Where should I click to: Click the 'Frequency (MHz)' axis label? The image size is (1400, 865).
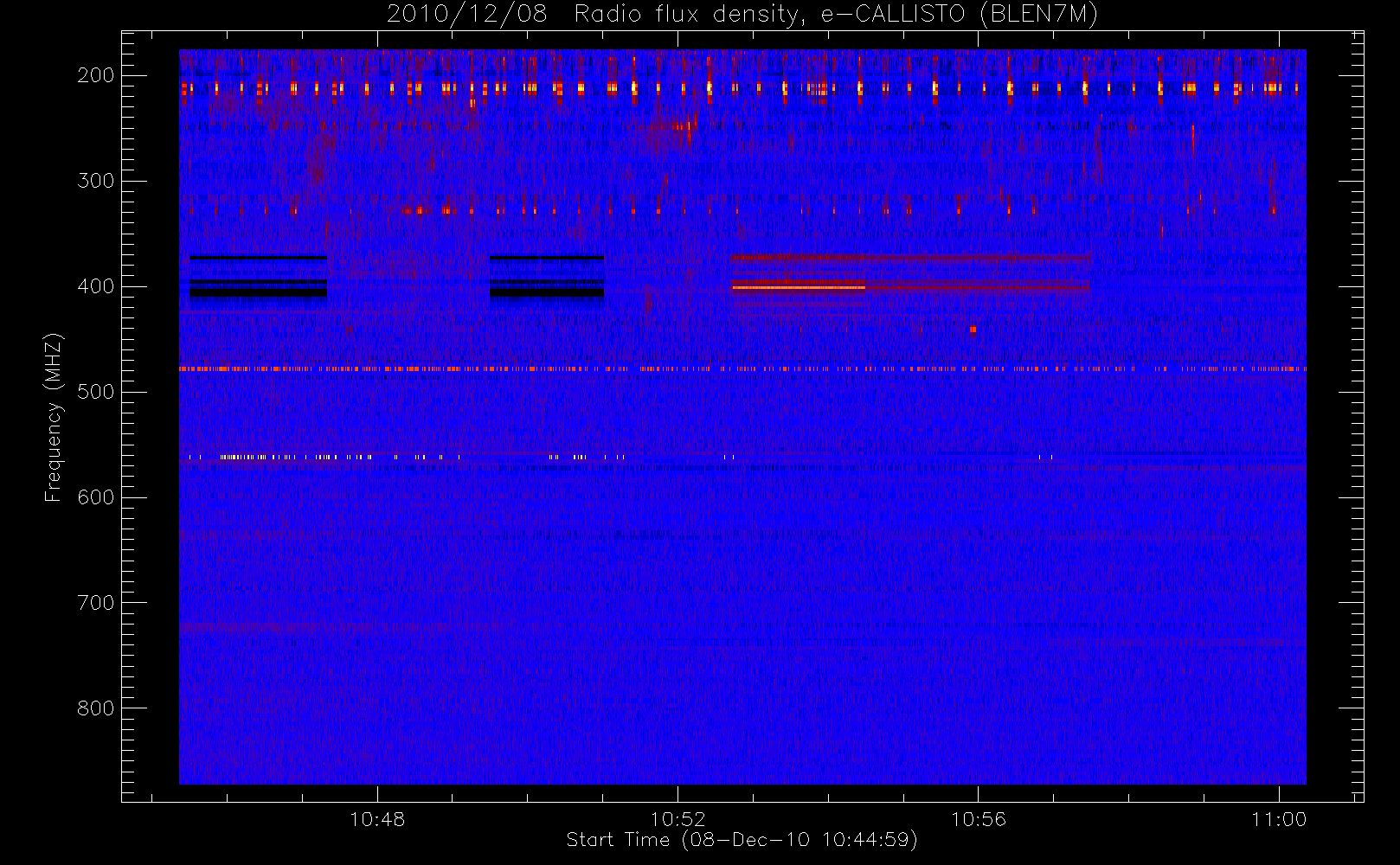pos(54,417)
